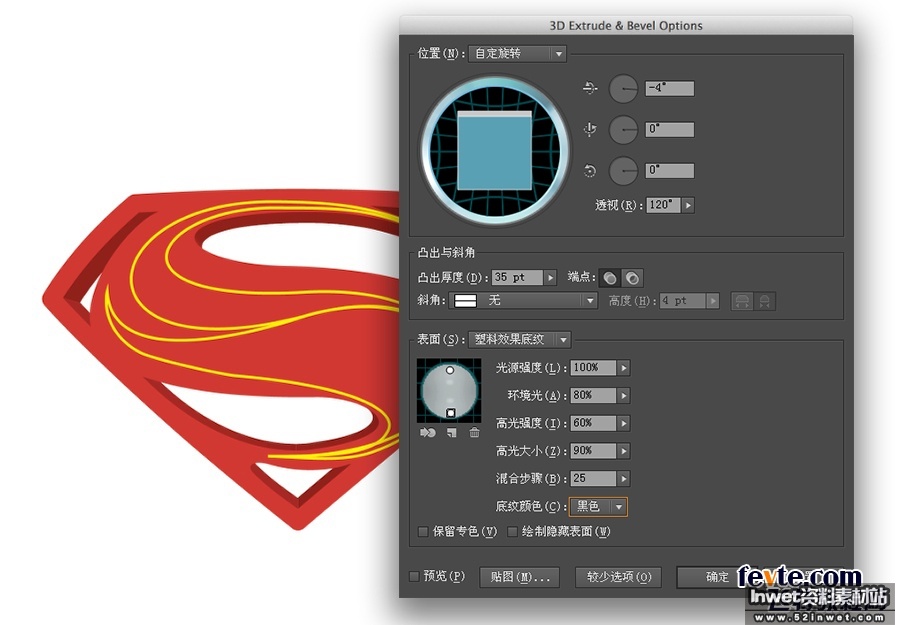Click the 透视 perspective field showing 120°
Image resolution: width=900 pixels, height=625 pixels.
[663, 205]
